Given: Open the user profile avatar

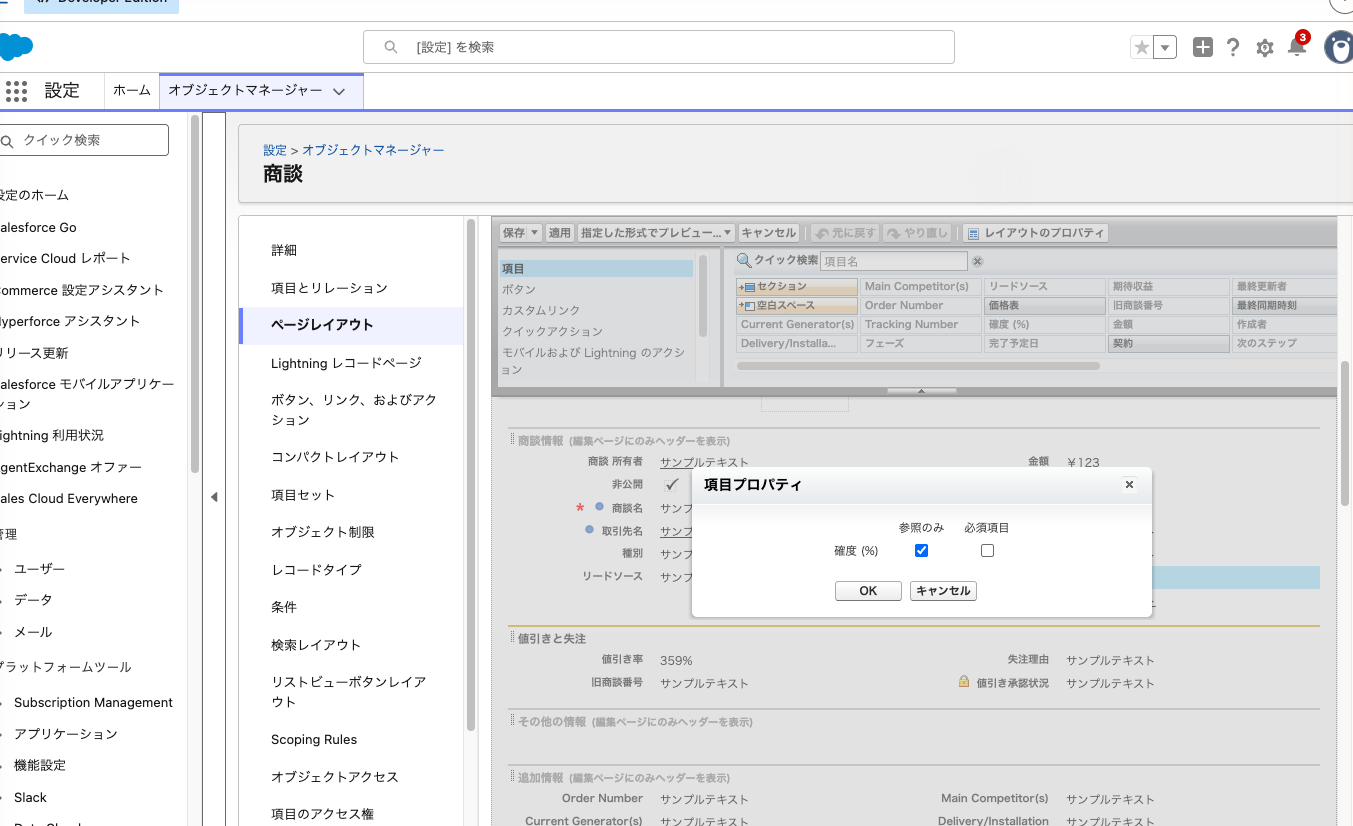Looking at the screenshot, I should pyautogui.click(x=1338, y=46).
